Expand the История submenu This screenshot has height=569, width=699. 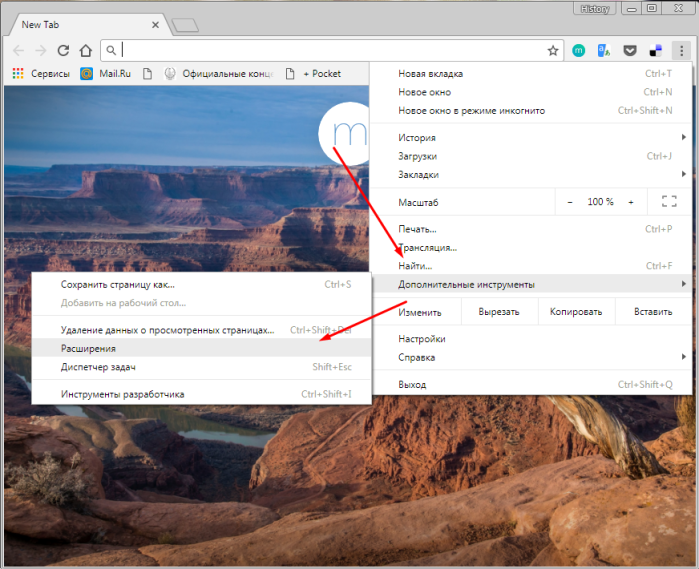tap(530, 138)
